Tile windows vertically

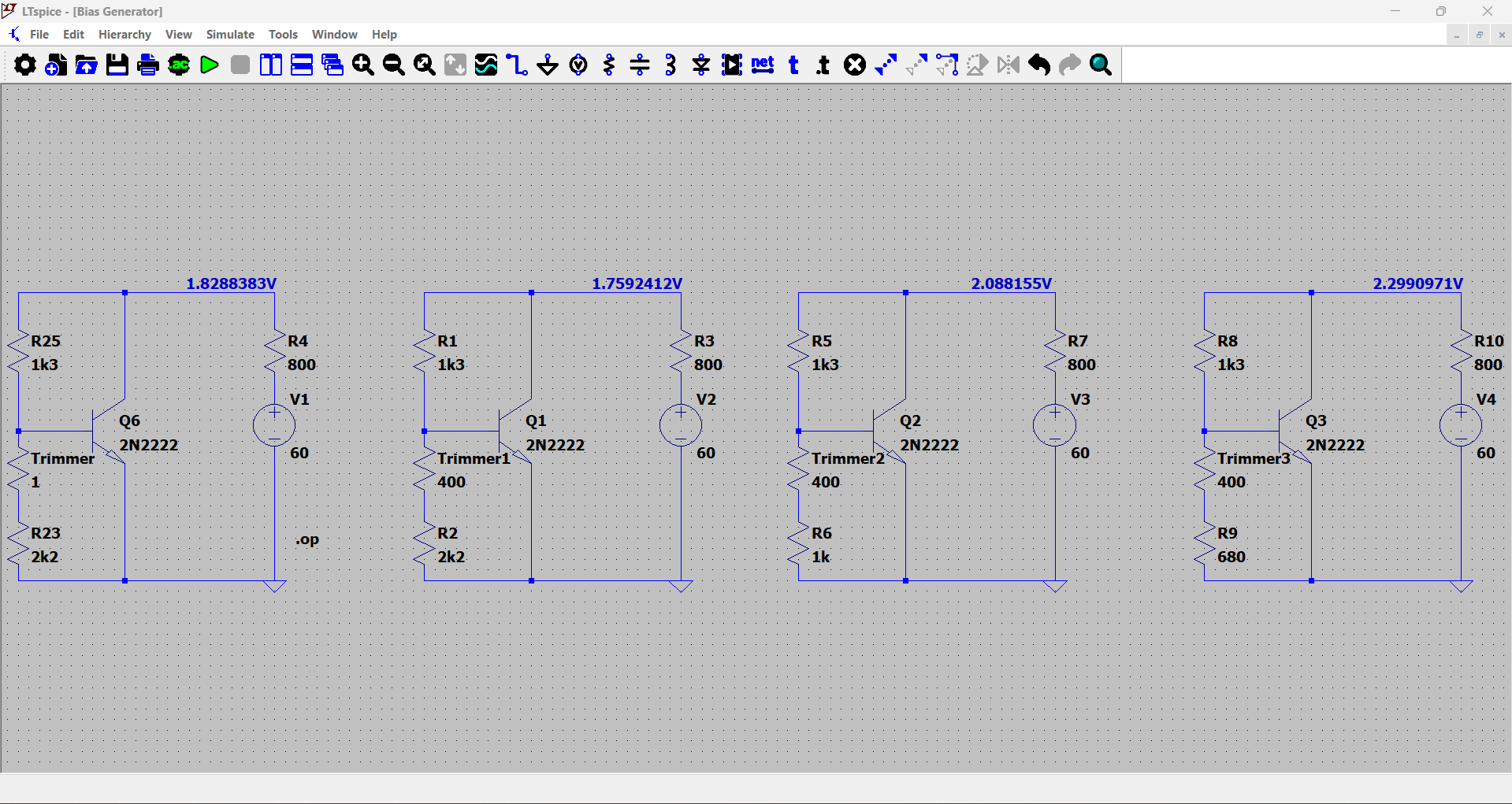click(x=271, y=65)
